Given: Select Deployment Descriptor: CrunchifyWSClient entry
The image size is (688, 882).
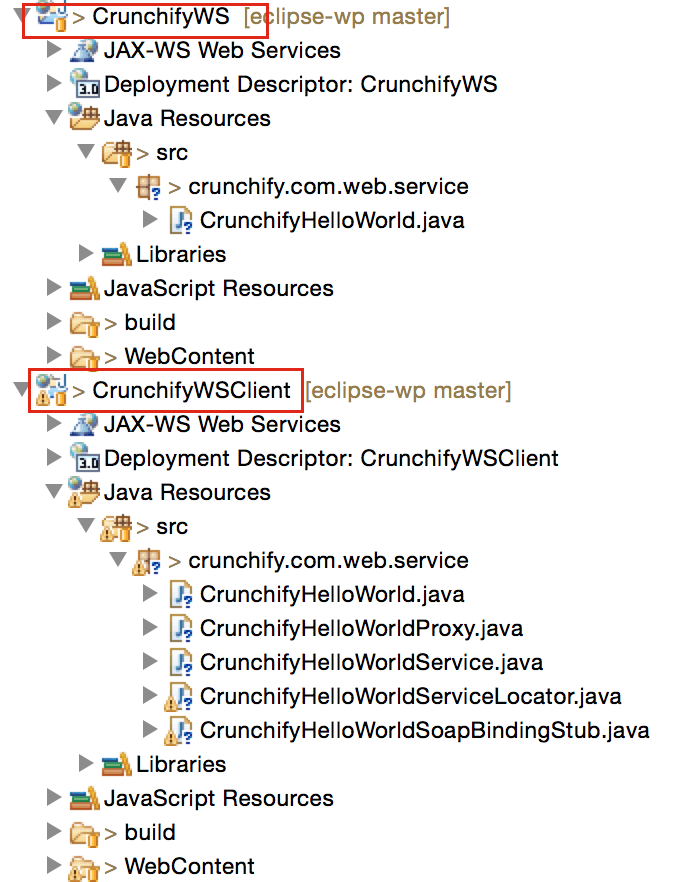Looking at the screenshot, I should [330, 458].
